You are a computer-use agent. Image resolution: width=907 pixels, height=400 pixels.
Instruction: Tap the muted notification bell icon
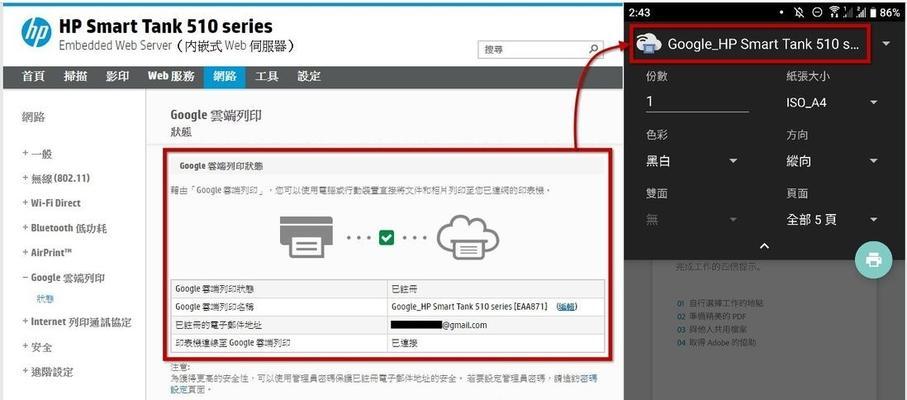[800, 12]
